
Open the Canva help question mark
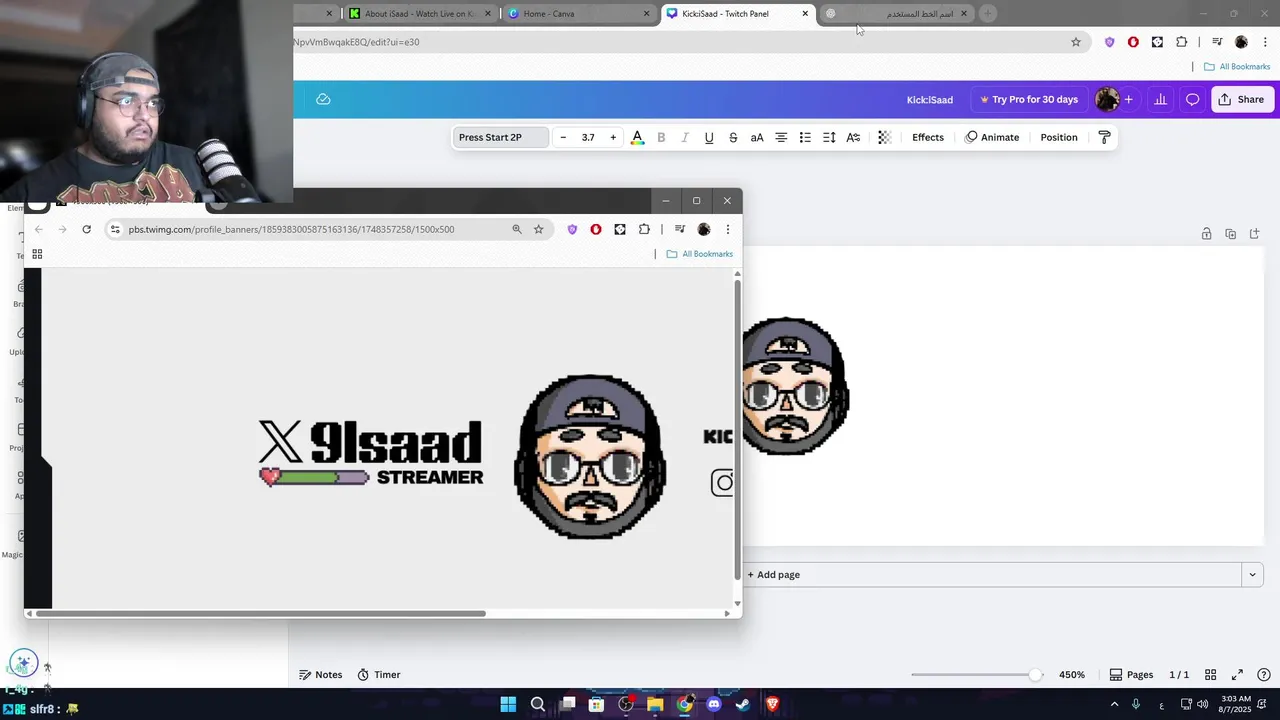[x=1263, y=675]
